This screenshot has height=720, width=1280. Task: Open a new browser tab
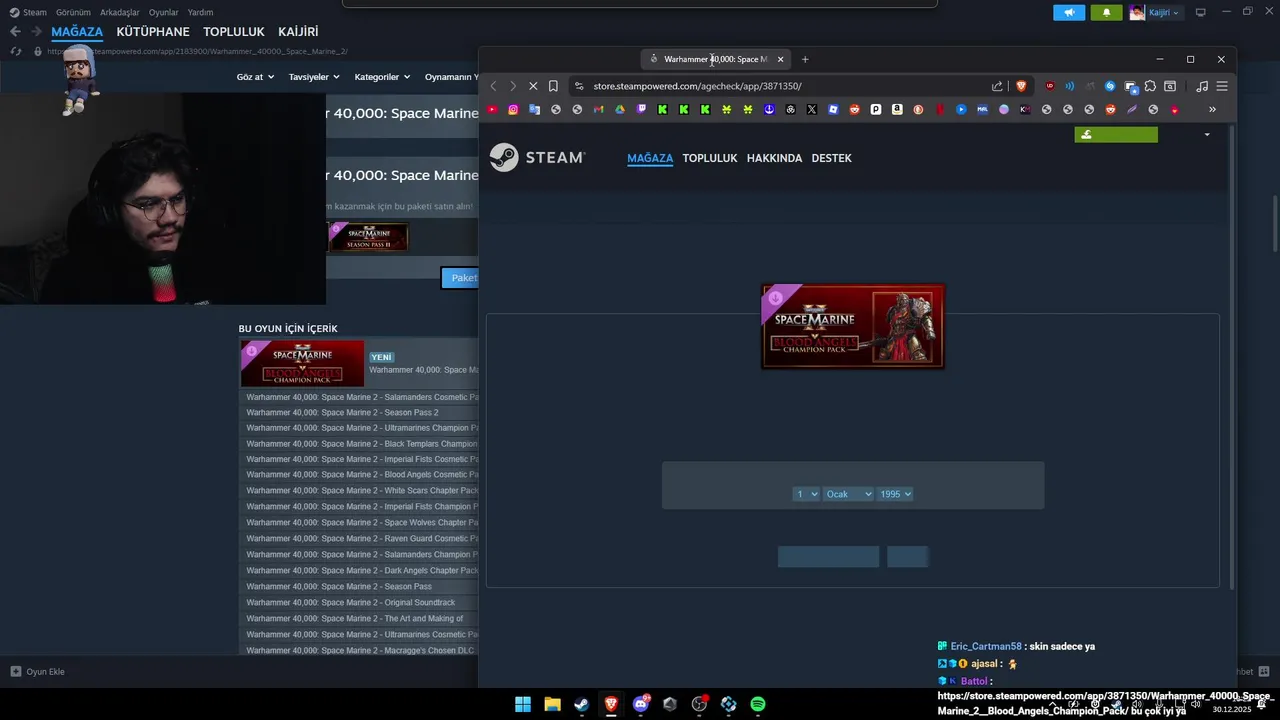coord(805,59)
